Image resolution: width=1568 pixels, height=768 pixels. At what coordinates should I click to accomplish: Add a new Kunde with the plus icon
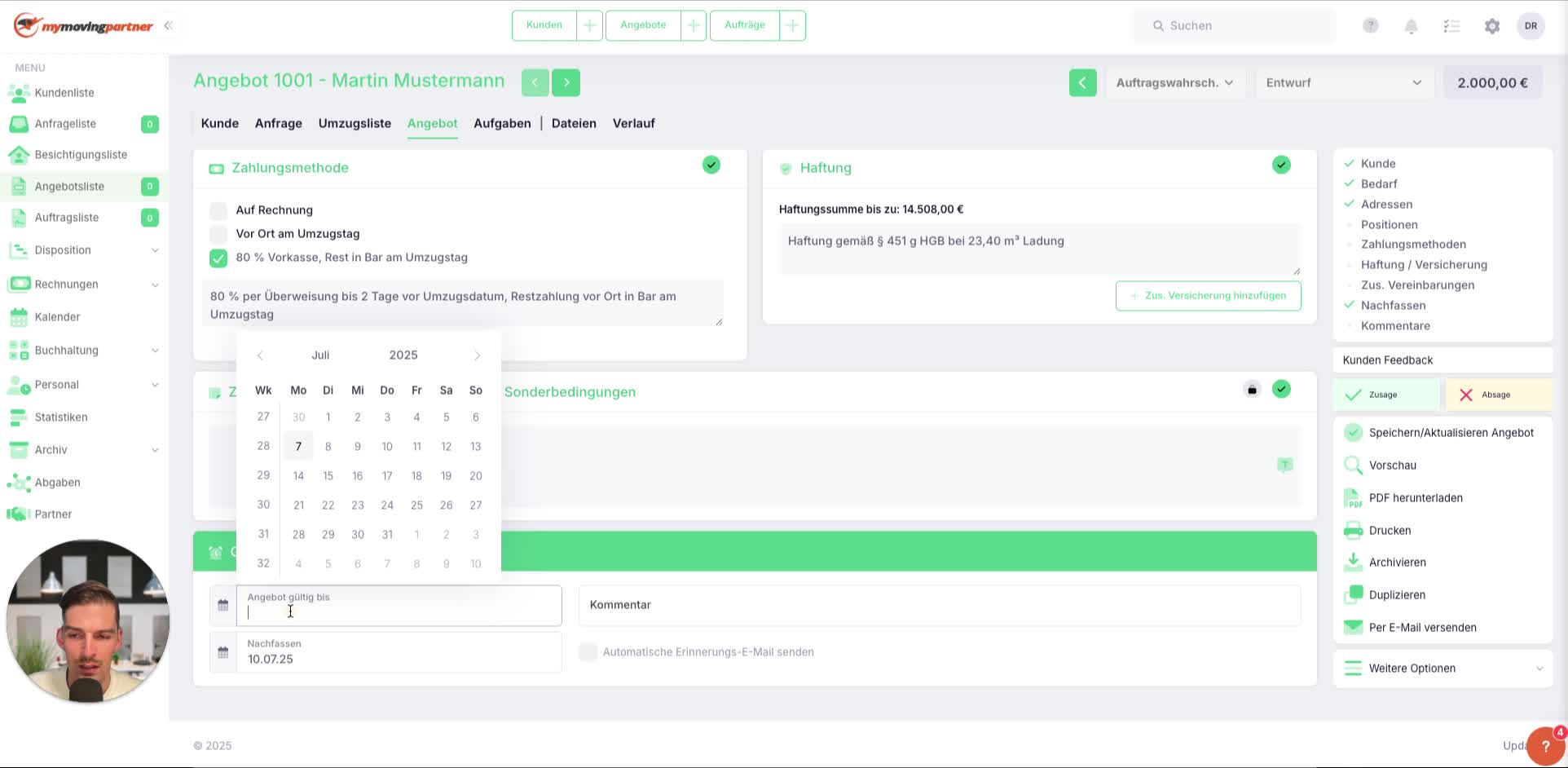pyautogui.click(x=589, y=25)
